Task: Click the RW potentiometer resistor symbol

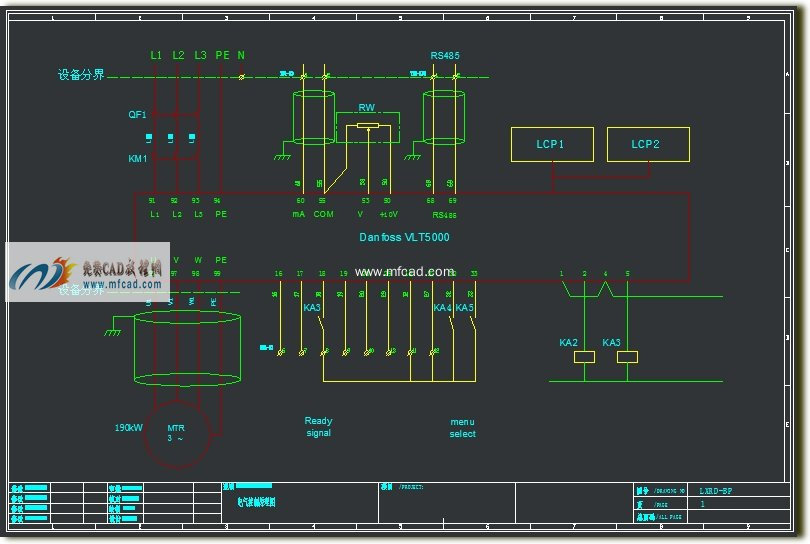Action: coord(368,127)
